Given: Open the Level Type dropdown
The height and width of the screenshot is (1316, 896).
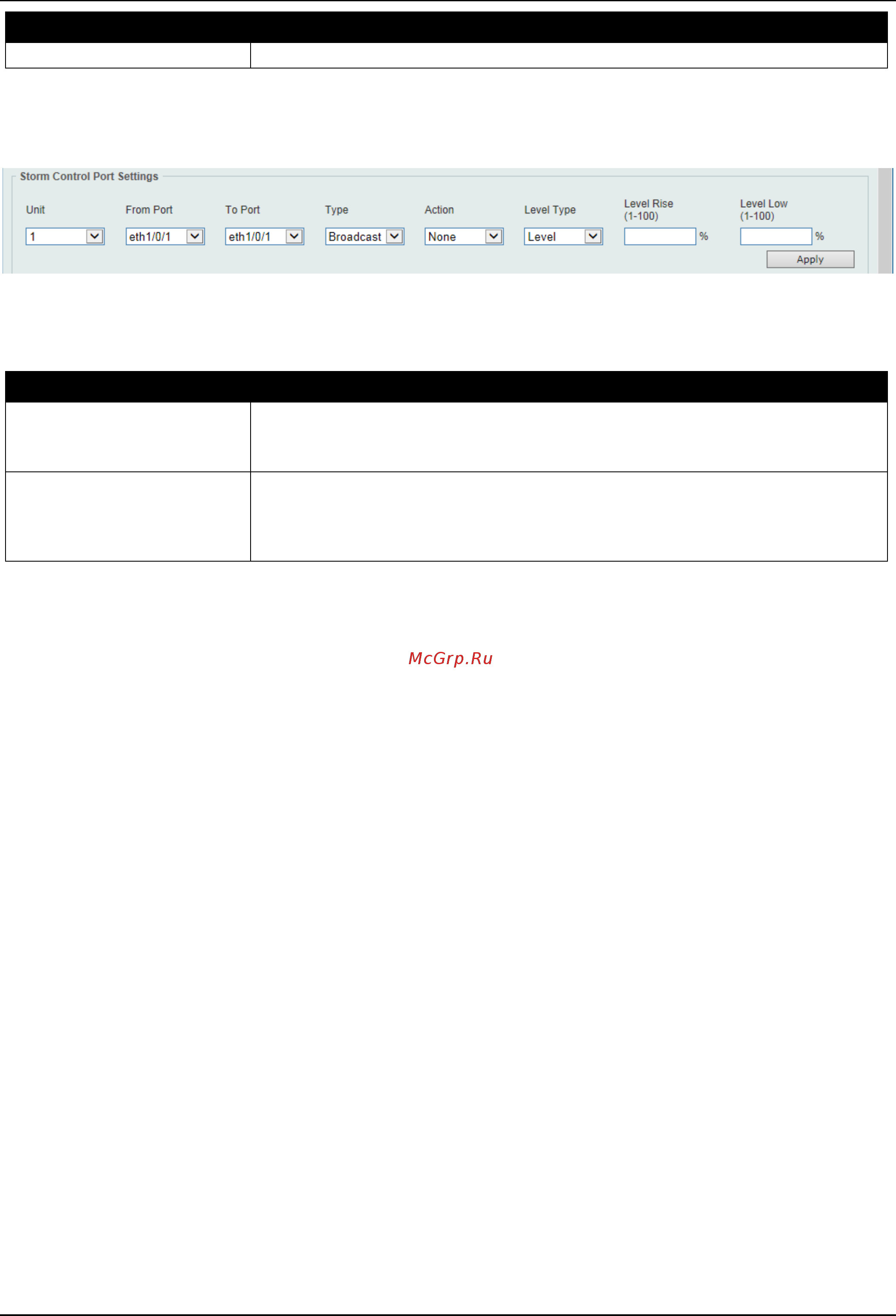Looking at the screenshot, I should [563, 236].
